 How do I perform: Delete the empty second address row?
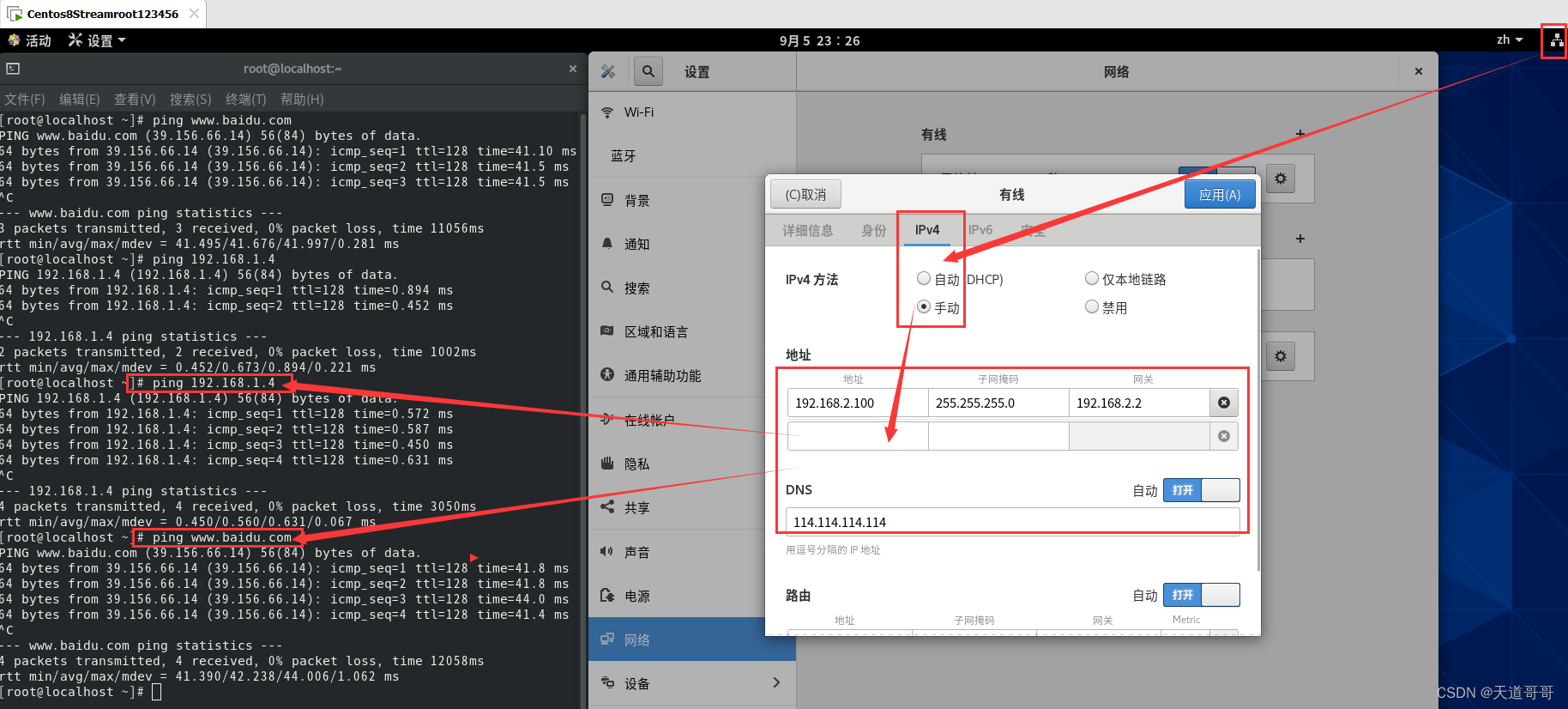coord(1224,436)
